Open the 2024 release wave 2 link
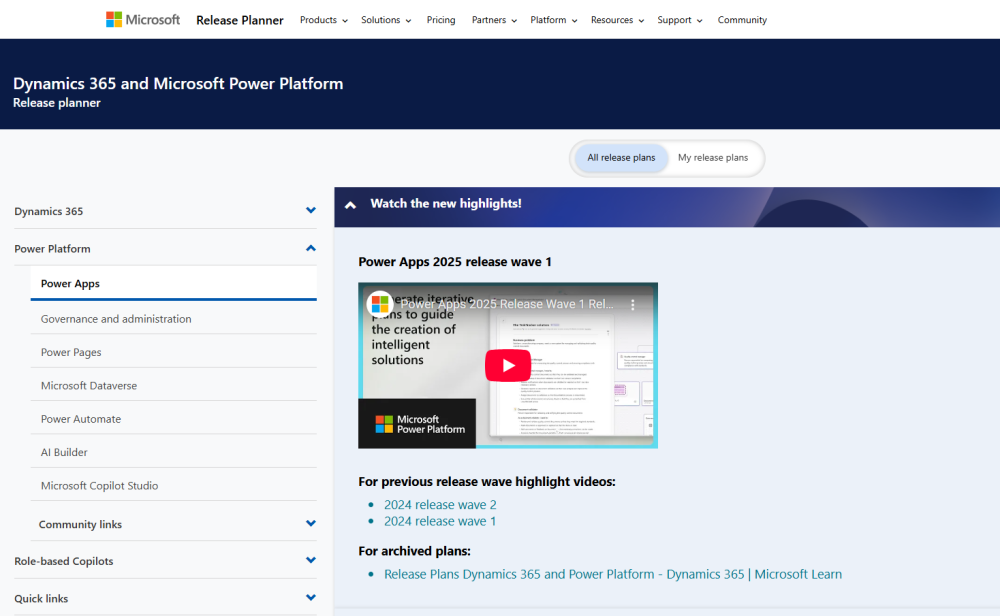 440,504
